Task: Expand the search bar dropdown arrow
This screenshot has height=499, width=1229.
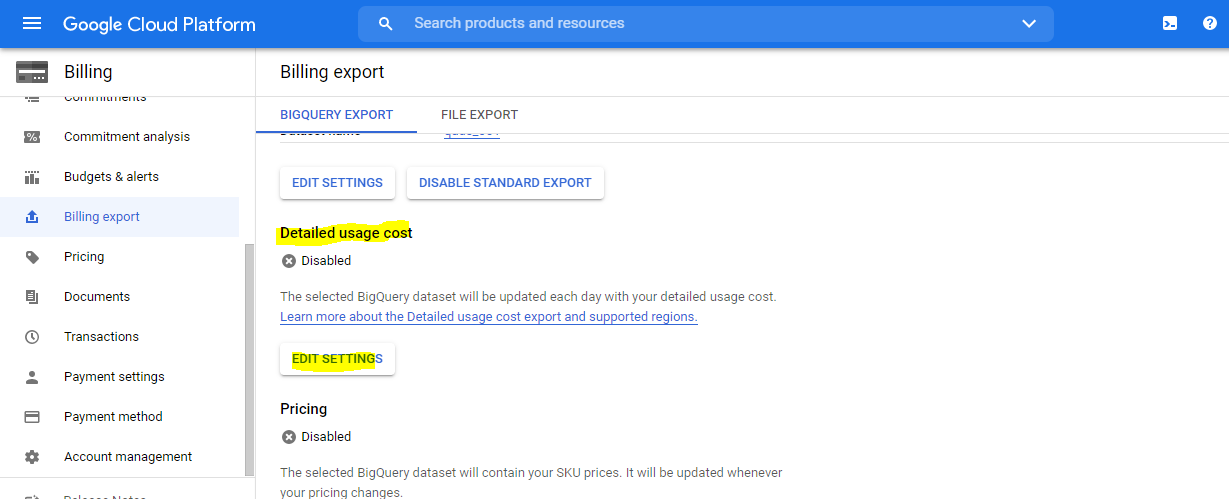Action: pos(1029,24)
